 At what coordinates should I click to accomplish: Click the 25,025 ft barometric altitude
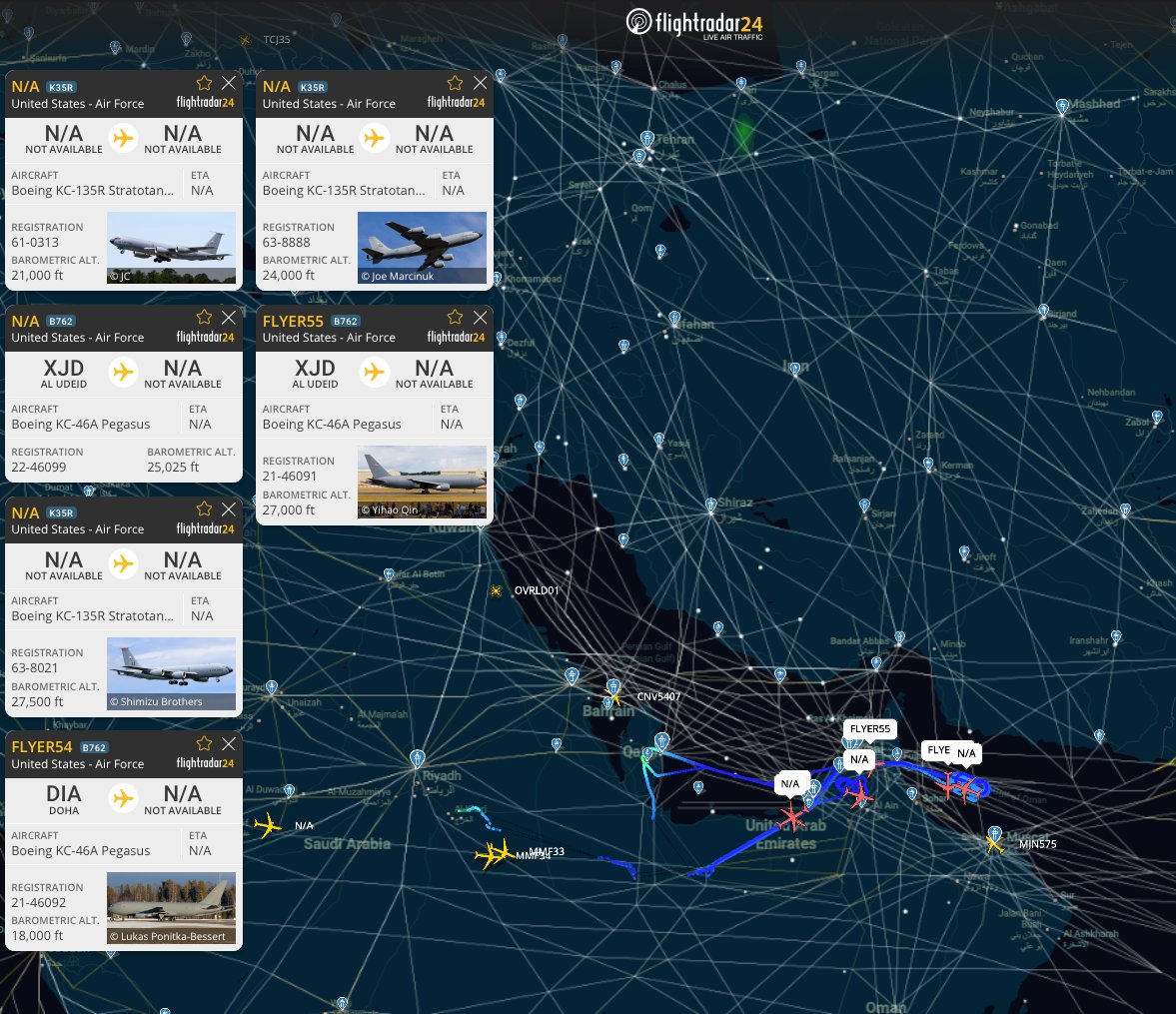coord(173,468)
